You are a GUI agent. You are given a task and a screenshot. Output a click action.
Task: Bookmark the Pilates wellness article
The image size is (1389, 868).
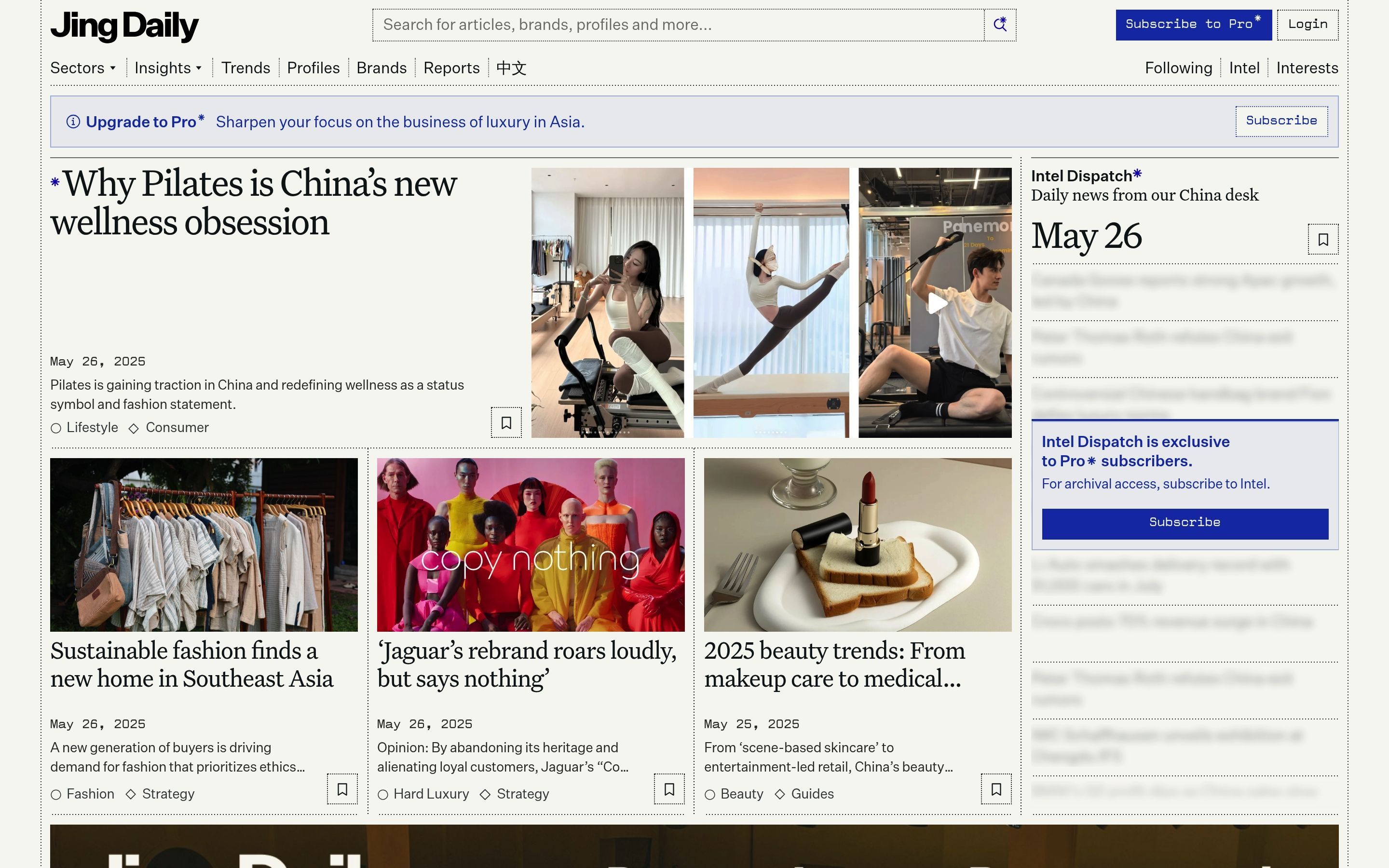pyautogui.click(x=505, y=422)
